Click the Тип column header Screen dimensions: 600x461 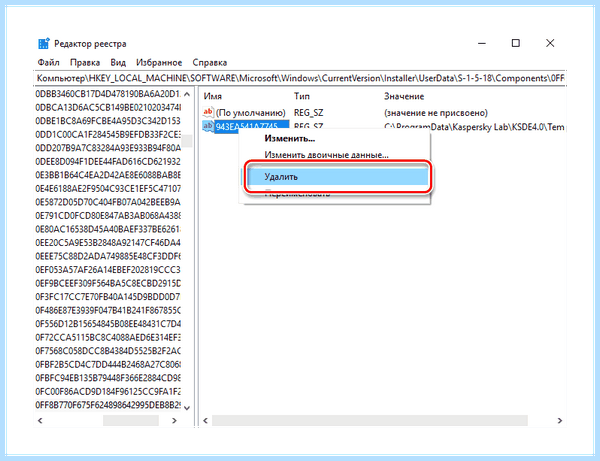point(302,96)
